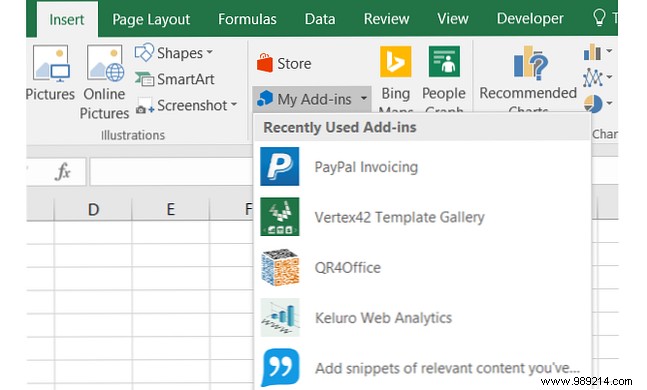
Task: Click the Screenshot camera icon
Action: (x=144, y=106)
